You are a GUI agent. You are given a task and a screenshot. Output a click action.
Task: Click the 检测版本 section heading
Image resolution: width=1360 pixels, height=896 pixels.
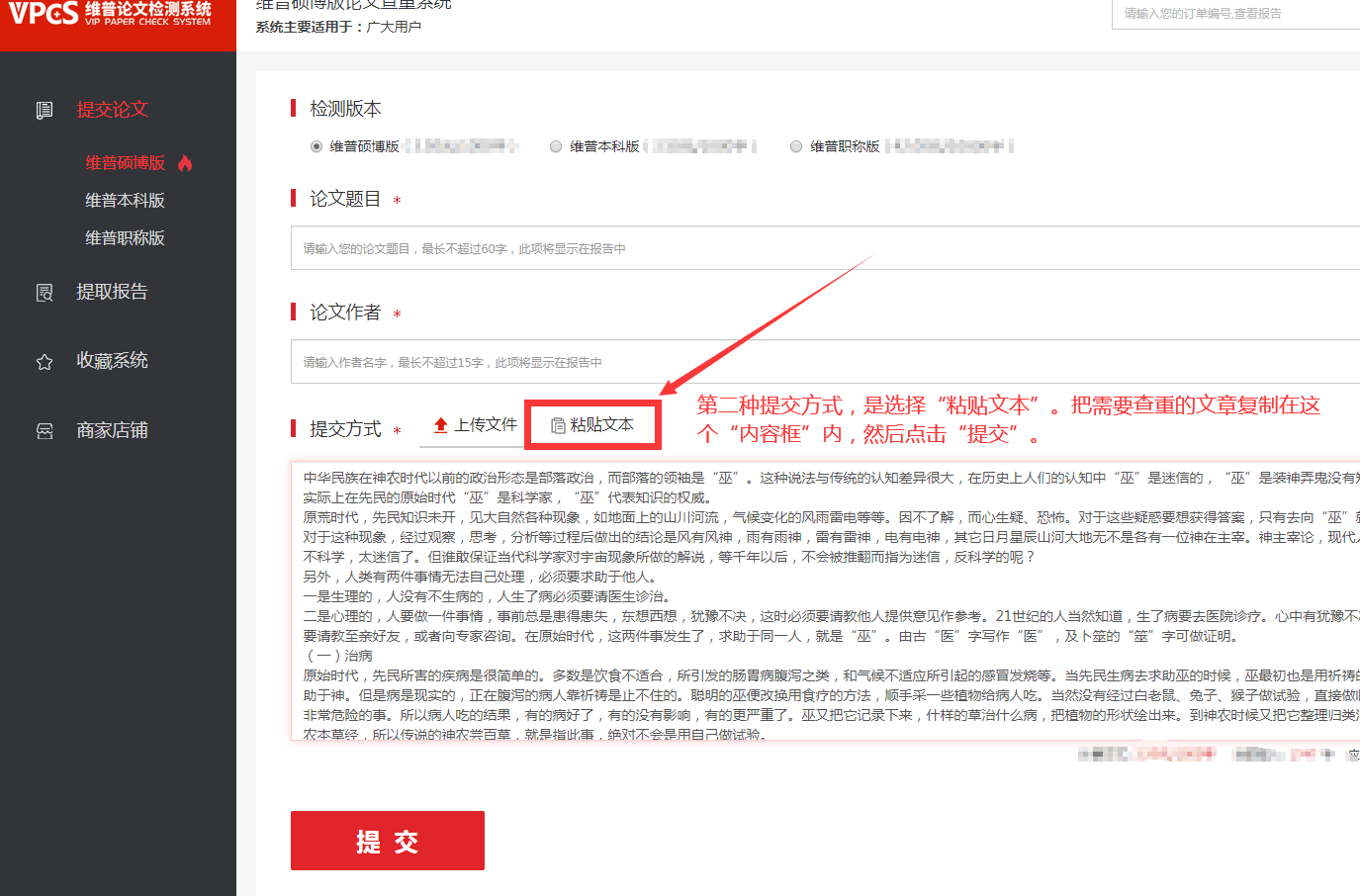pos(345,109)
